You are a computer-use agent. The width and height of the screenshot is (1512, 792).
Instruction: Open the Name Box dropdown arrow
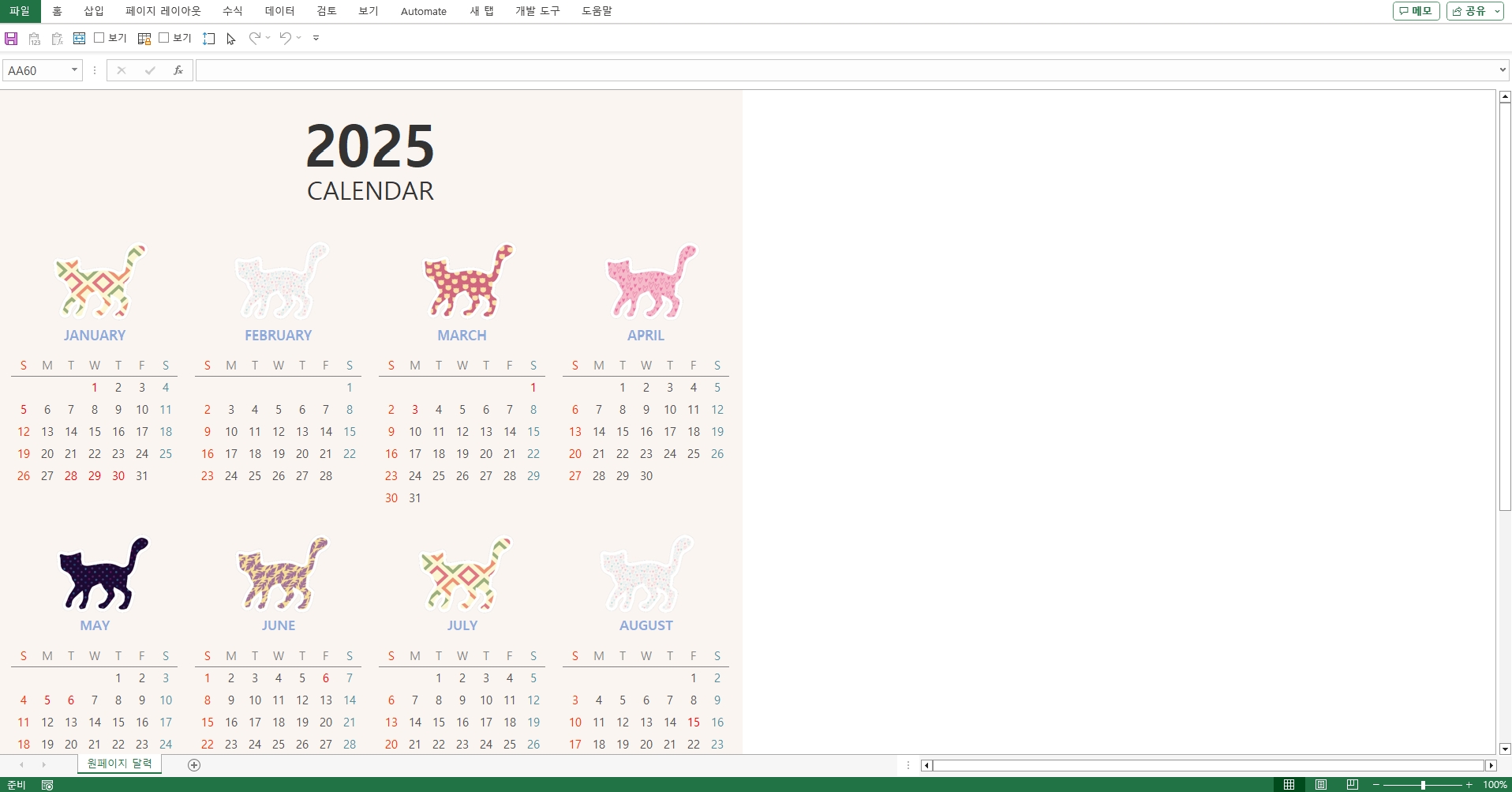(x=74, y=70)
